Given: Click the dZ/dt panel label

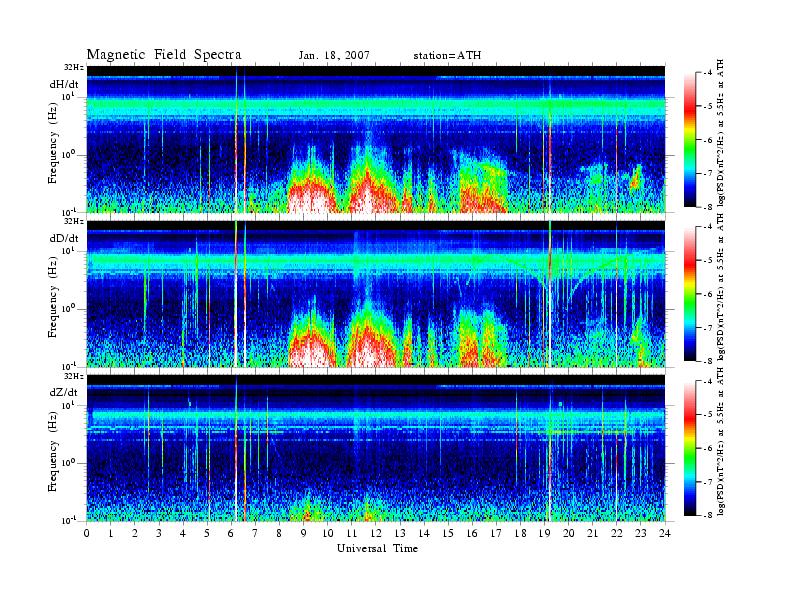Looking at the screenshot, I should (64, 392).
